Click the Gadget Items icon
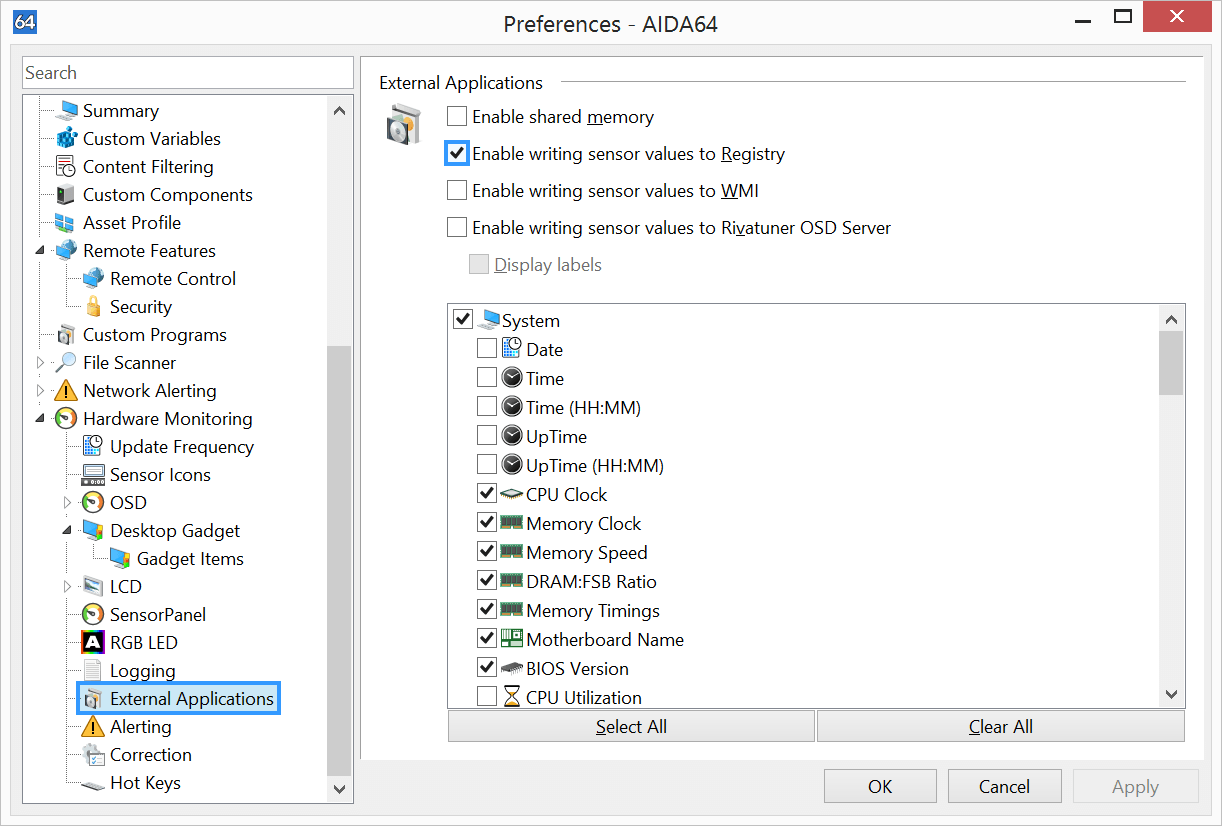The height and width of the screenshot is (826, 1222). click(121, 559)
